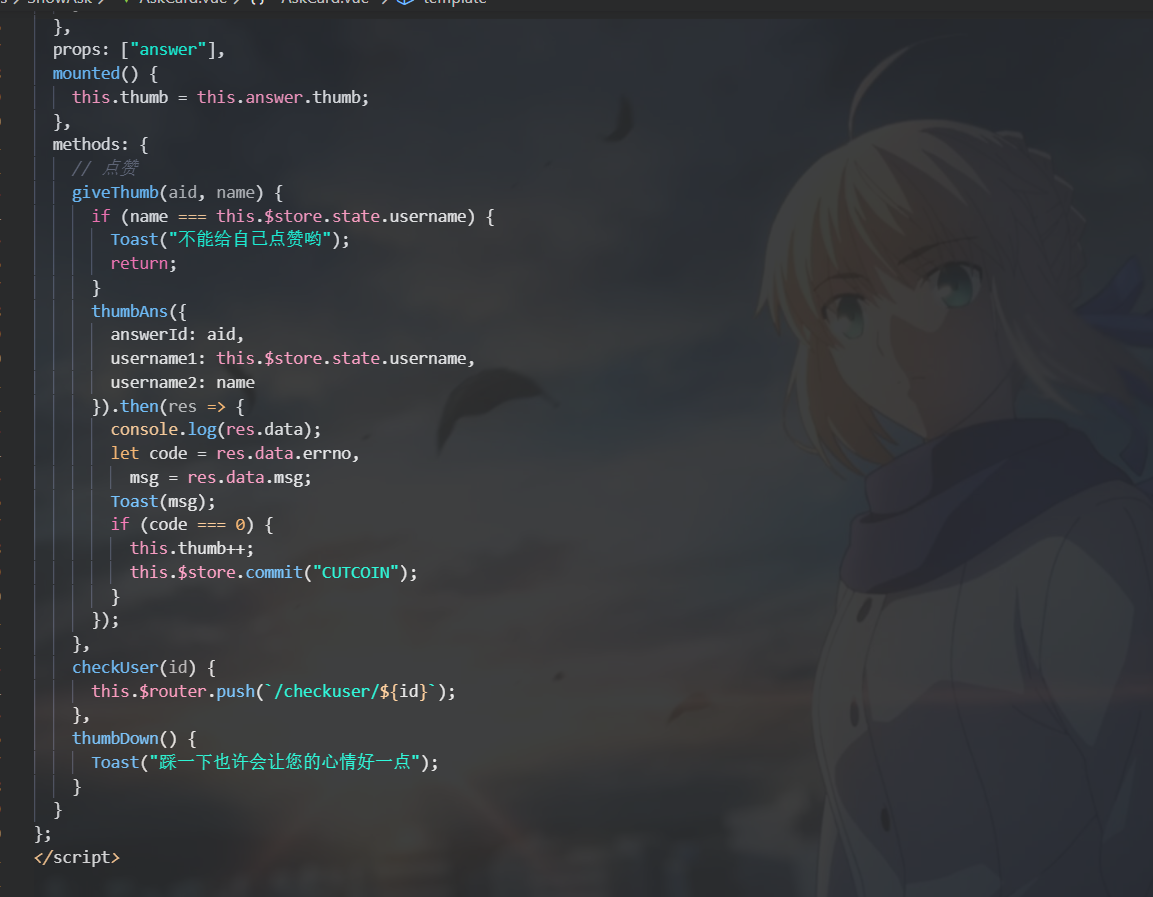Click the answerId: aid, line

pos(177,335)
